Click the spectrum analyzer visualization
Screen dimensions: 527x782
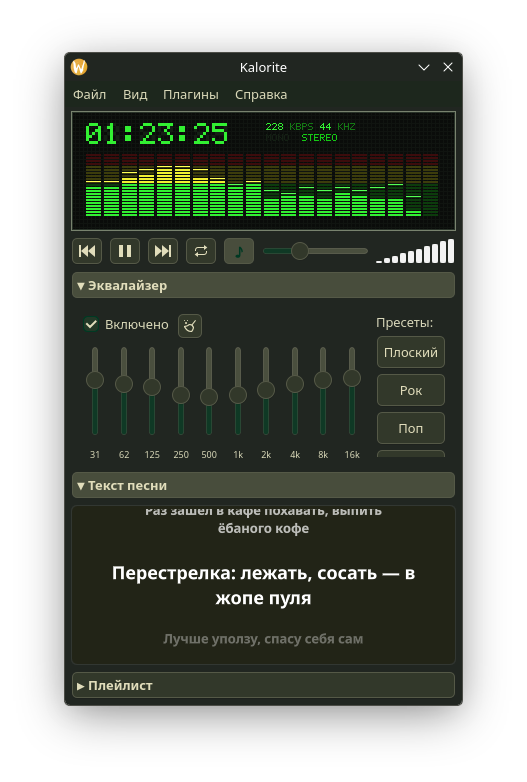262,185
